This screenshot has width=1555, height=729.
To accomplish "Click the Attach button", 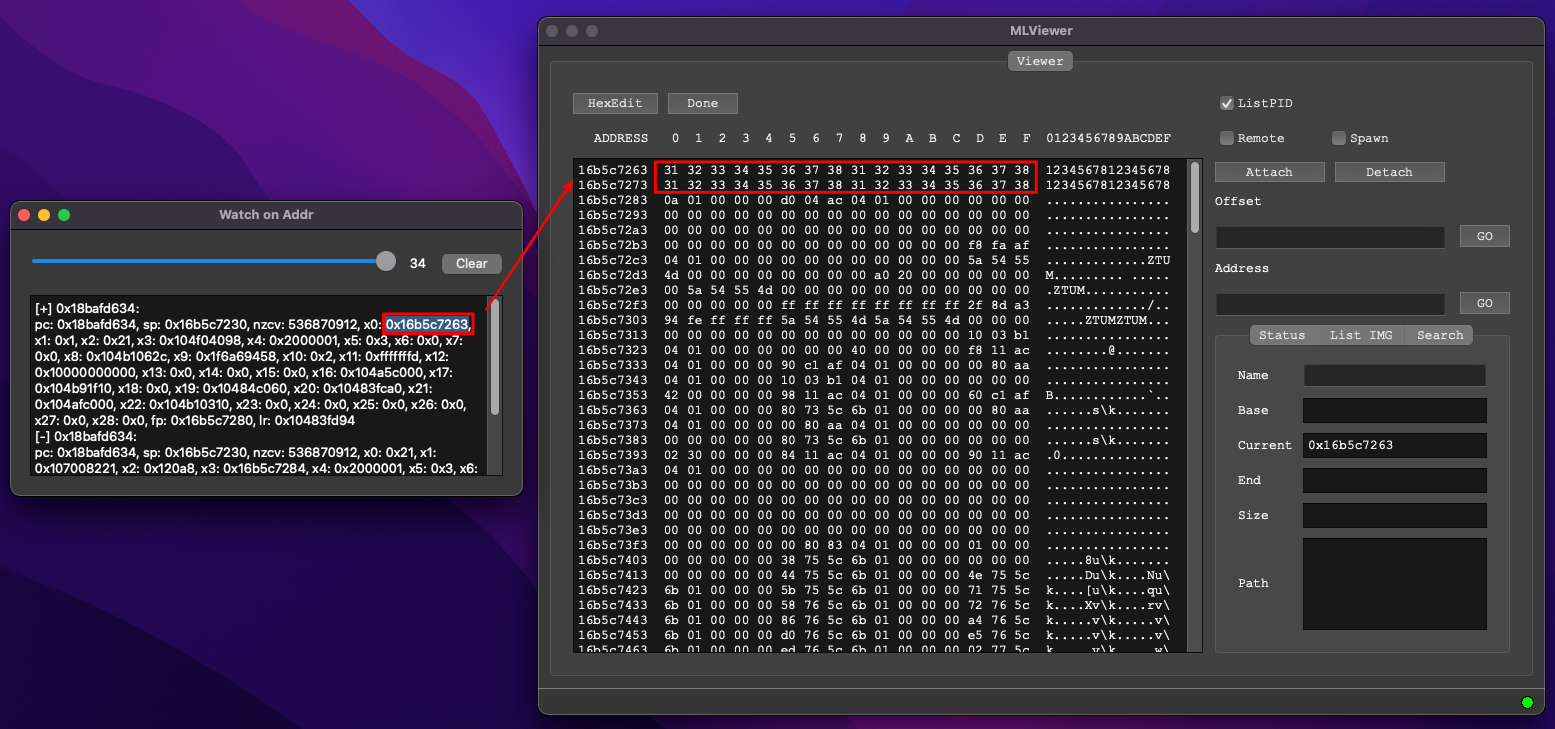I will 1270,172.
